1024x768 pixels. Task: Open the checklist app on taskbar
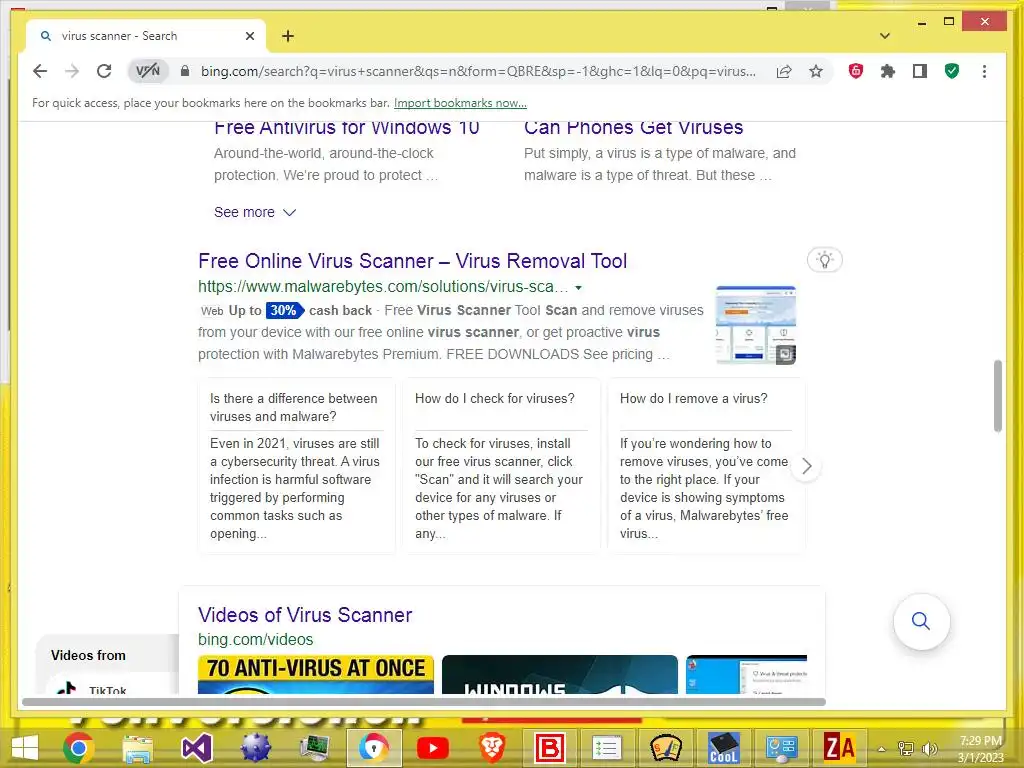point(607,748)
